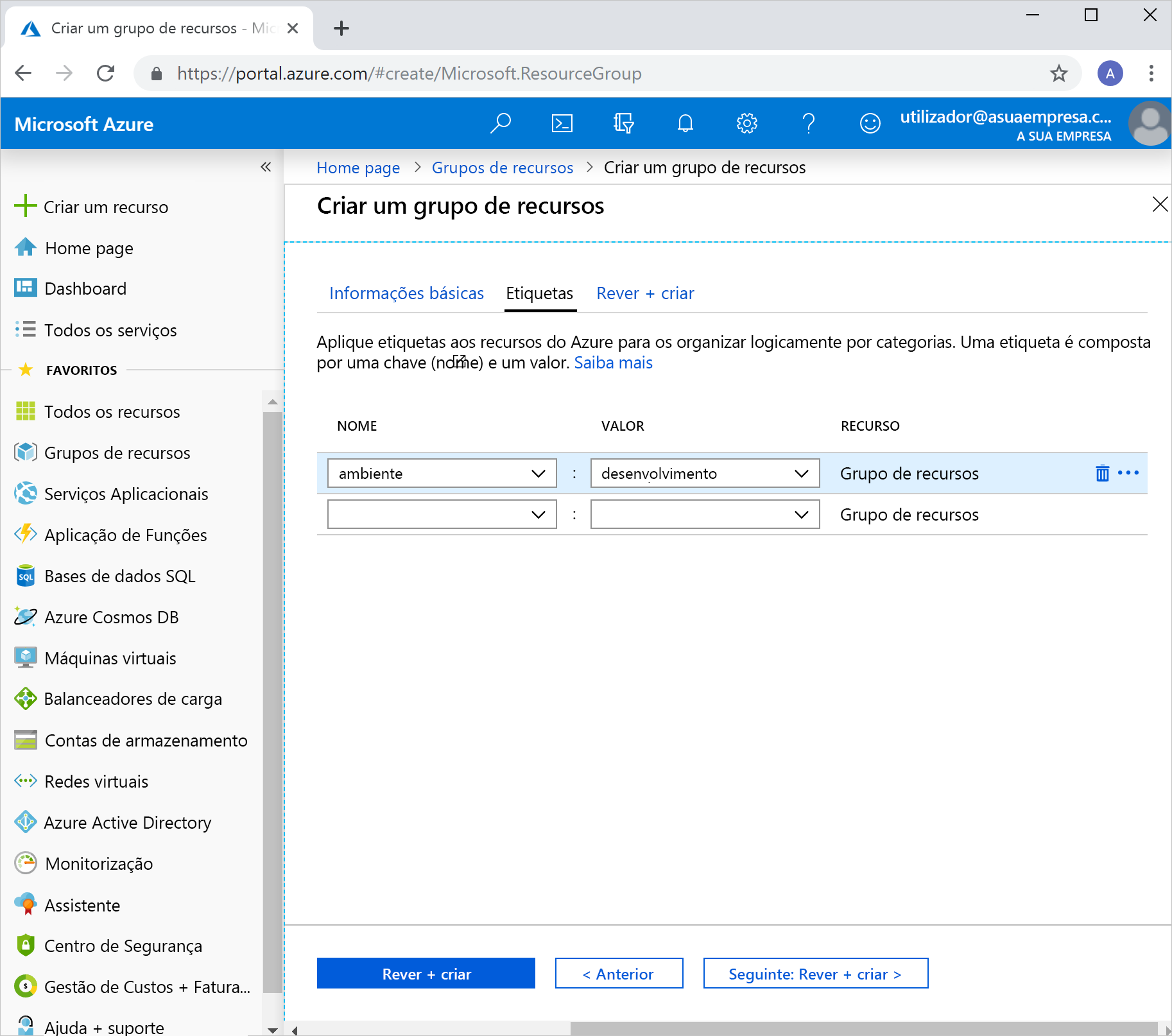Image resolution: width=1172 pixels, height=1036 pixels.
Task: Click the Monitorização gauge icon
Action: [26, 863]
